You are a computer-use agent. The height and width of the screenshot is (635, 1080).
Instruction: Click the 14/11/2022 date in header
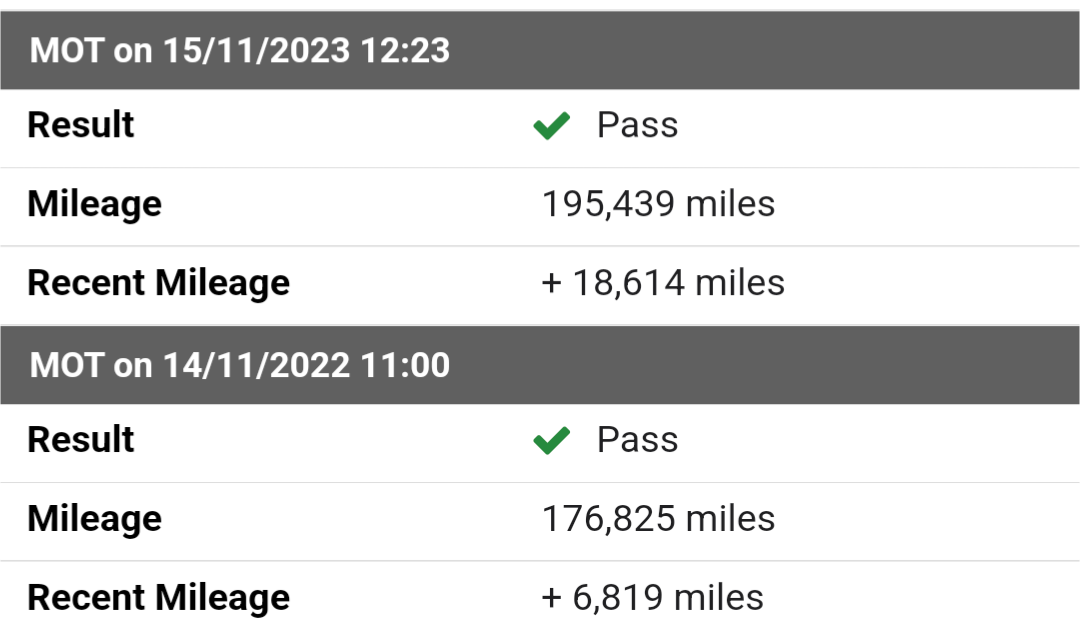click(x=256, y=365)
